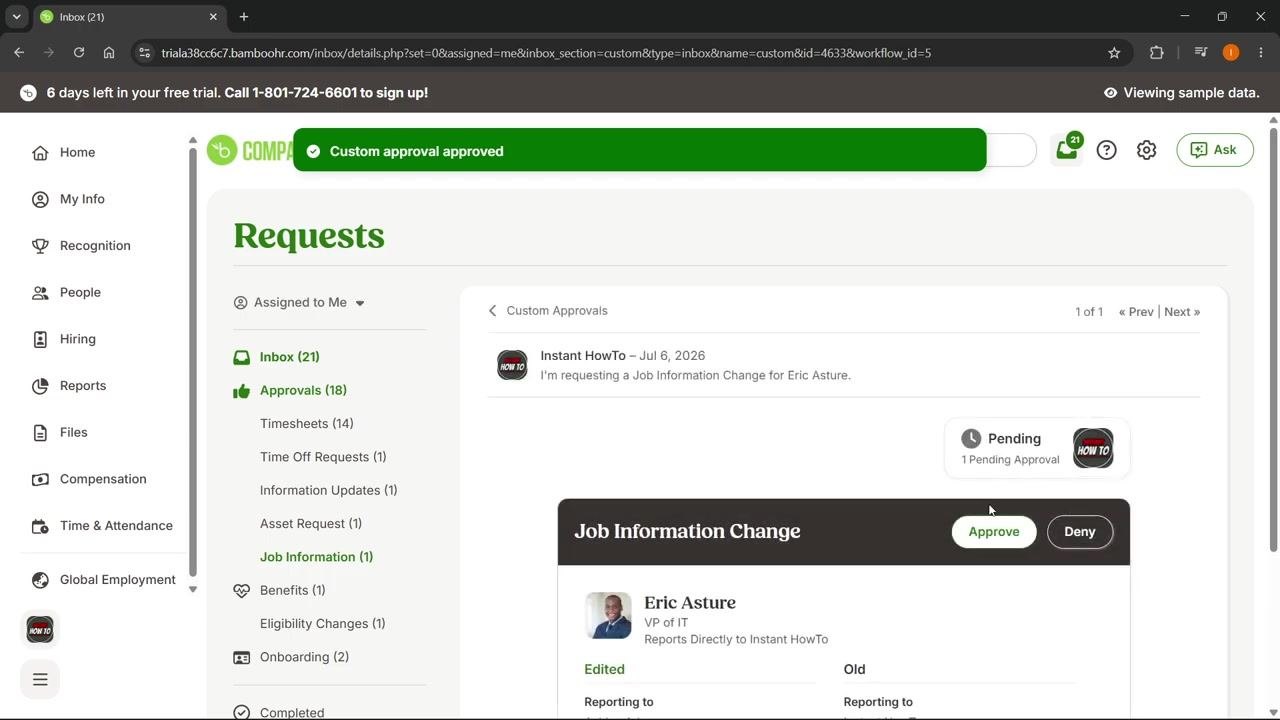Open the settings gear icon
The width and height of the screenshot is (1280, 720).
(x=1146, y=150)
